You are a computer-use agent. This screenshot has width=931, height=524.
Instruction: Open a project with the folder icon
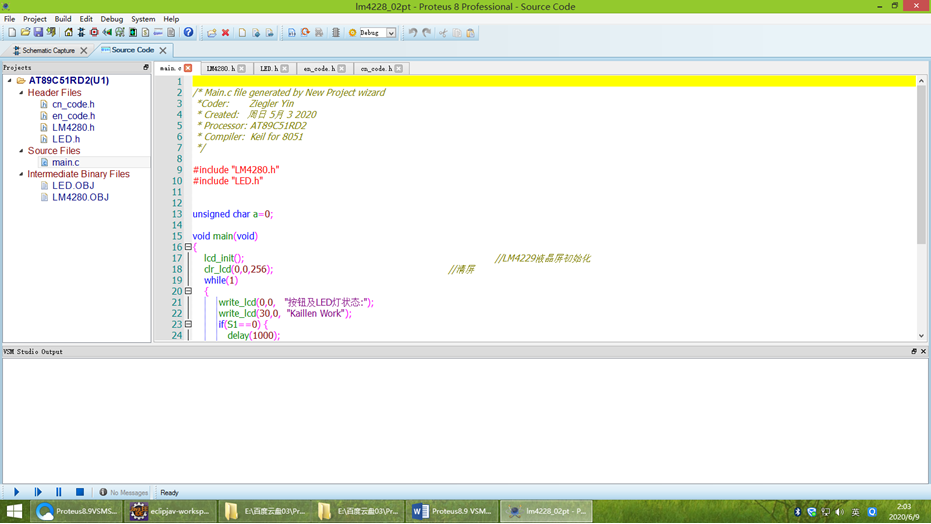[25, 33]
